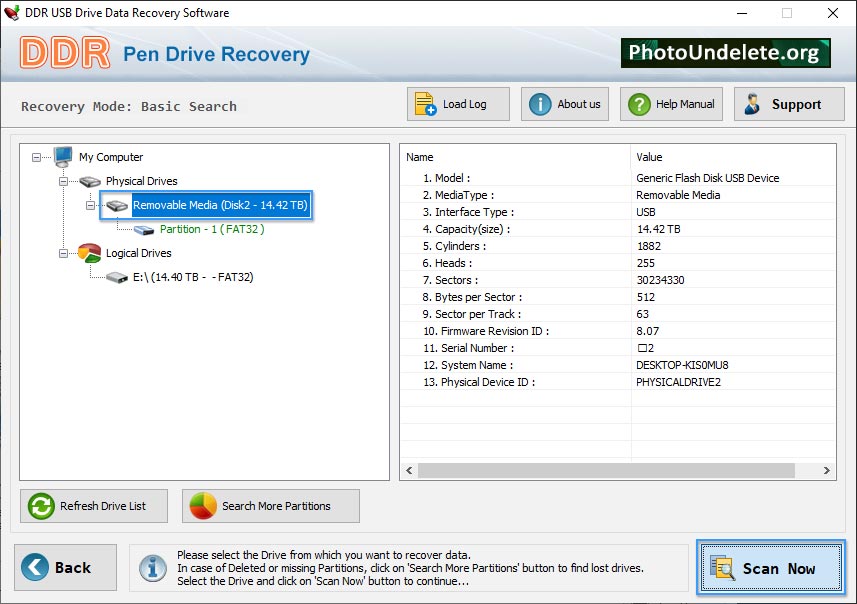
Task: Click the Help Manual question mark icon
Action: 639,104
